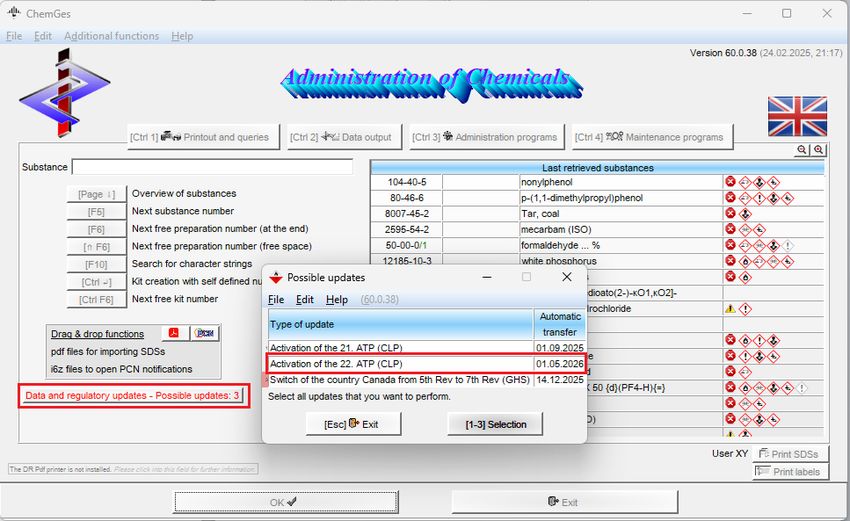The width and height of the screenshot is (850, 521).
Task: Click the F10 Search for character strings button
Action: [96, 264]
